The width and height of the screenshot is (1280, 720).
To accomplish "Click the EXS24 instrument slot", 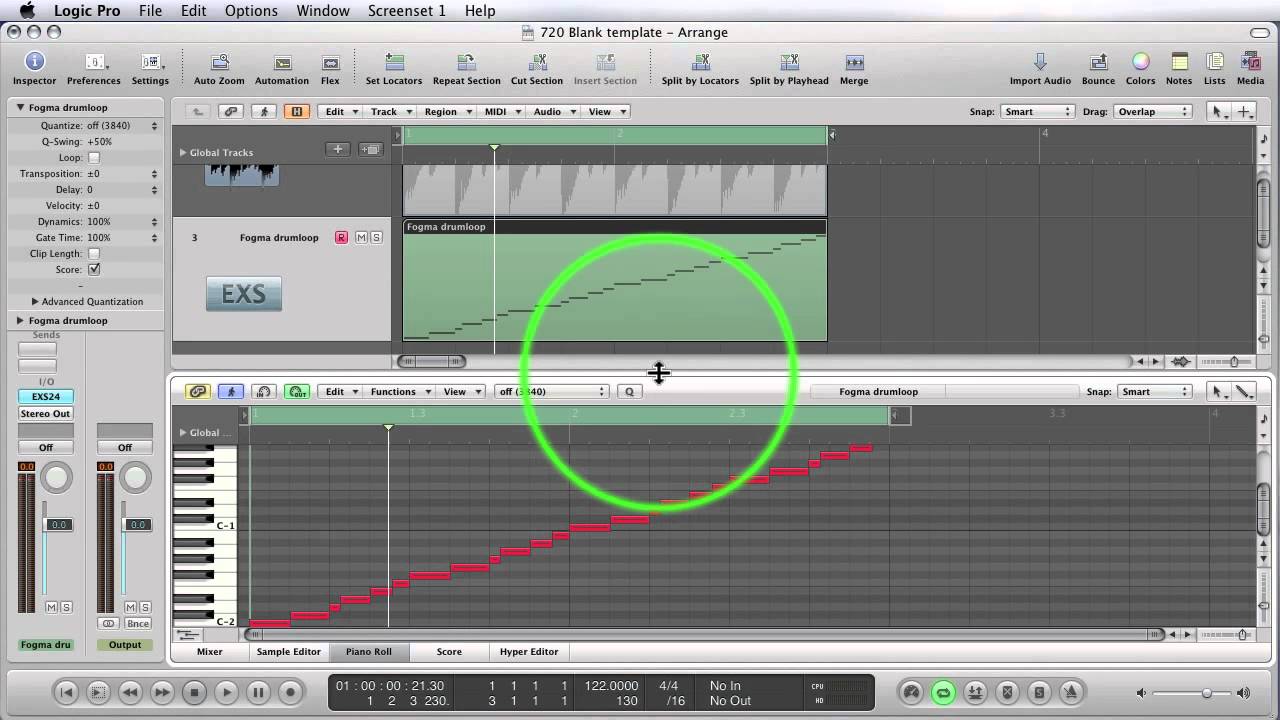I will (46, 397).
